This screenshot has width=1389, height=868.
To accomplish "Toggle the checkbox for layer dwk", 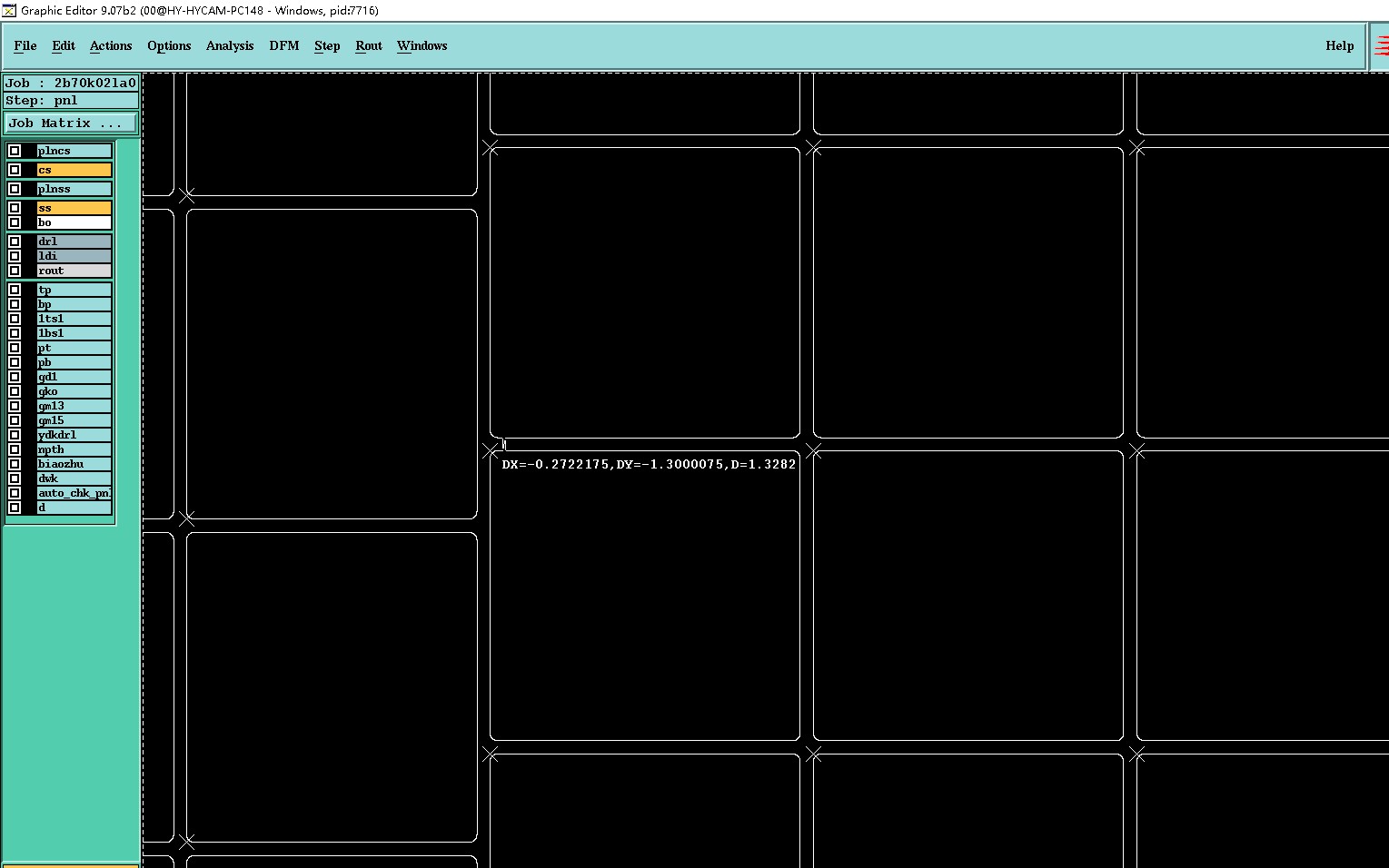I will [15, 478].
